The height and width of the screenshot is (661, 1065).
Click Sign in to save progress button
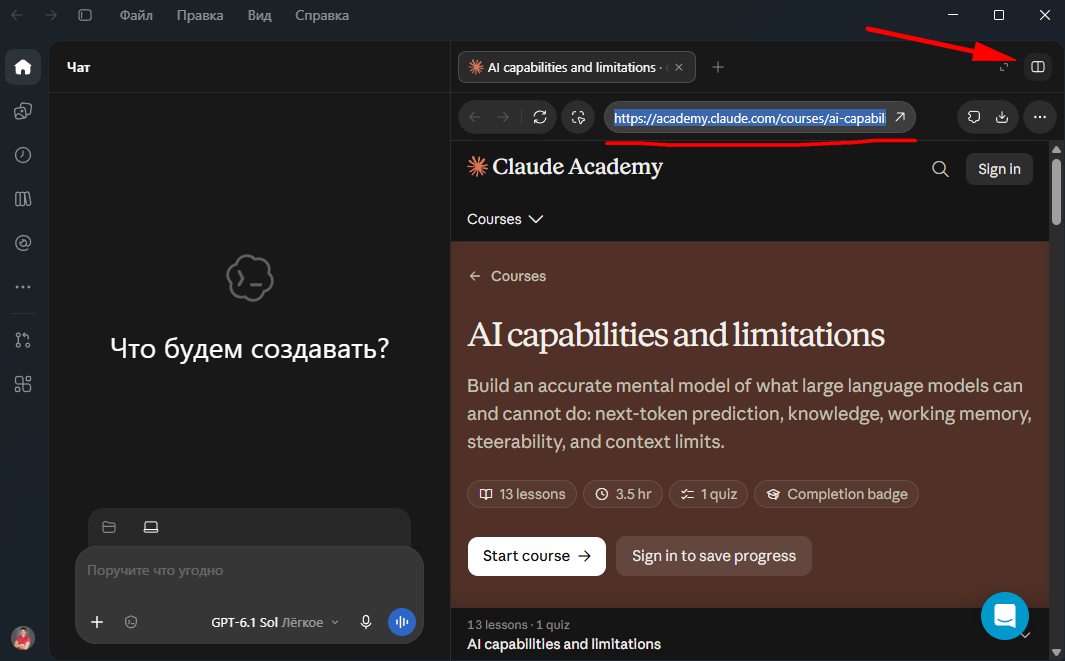[714, 556]
